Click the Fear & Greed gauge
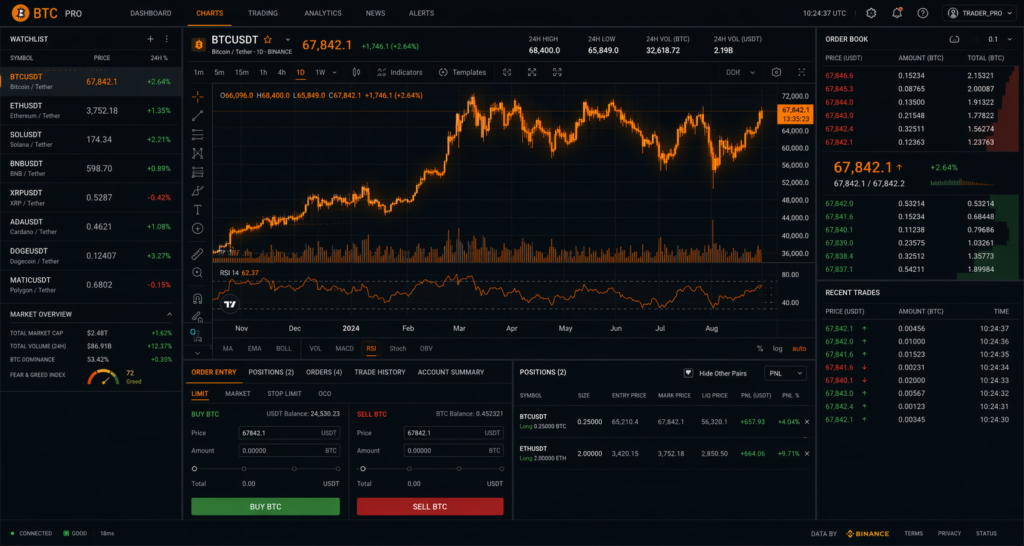Image resolution: width=1024 pixels, height=546 pixels. coord(103,377)
